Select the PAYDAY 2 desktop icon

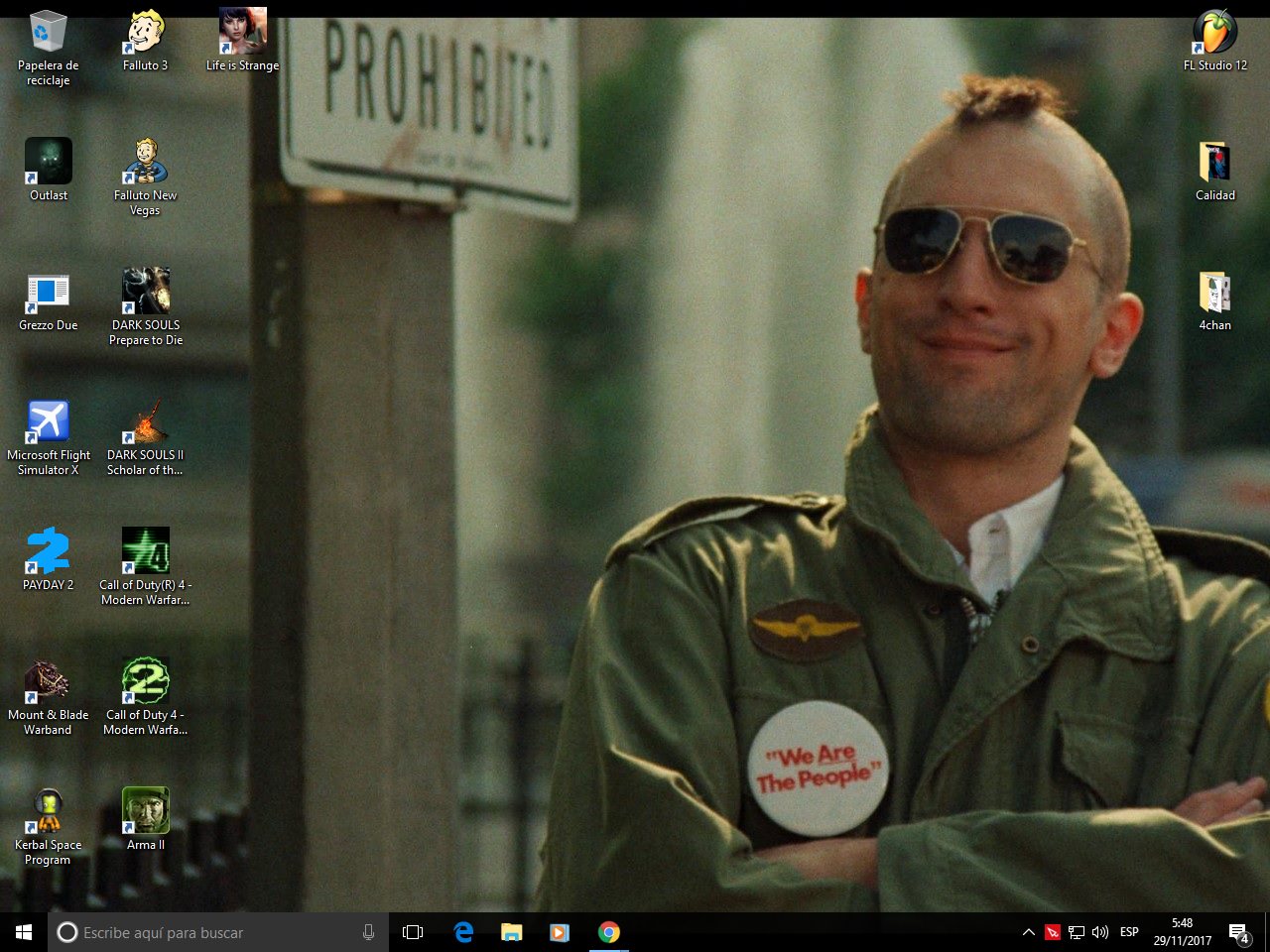point(48,559)
